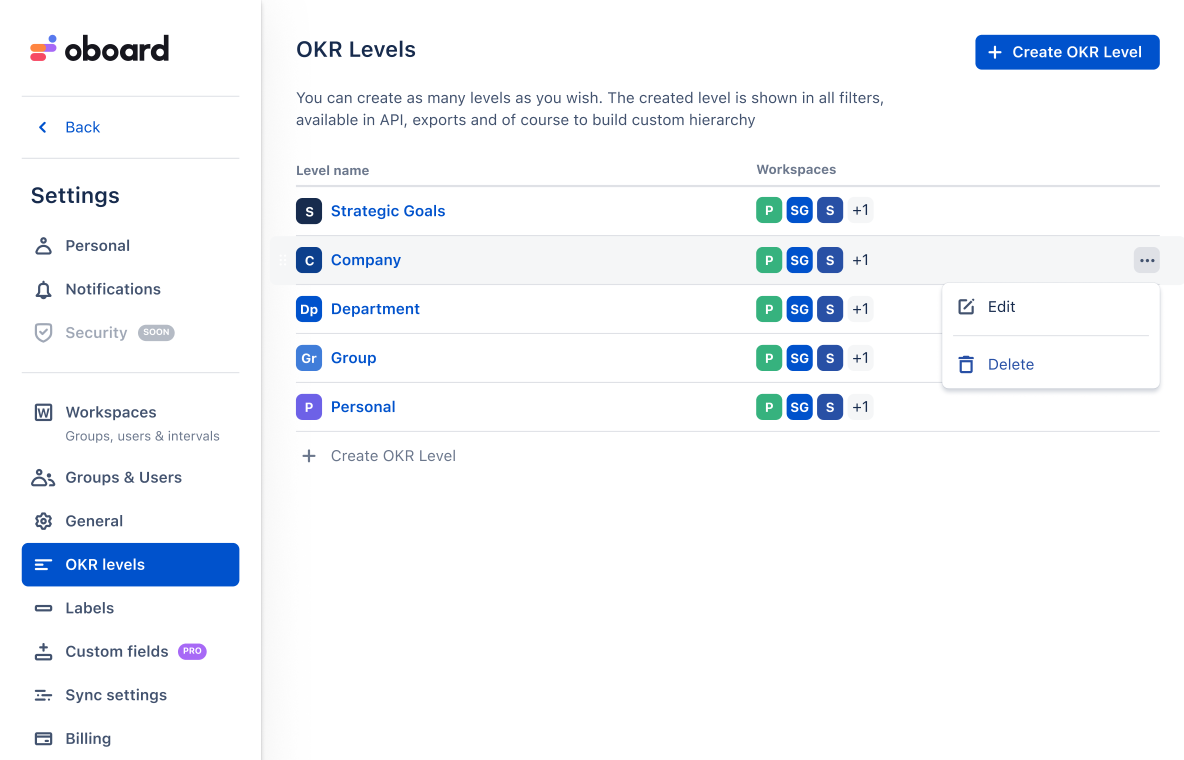Click the Level name column header
The height and width of the screenshot is (760, 1184).
332,171
